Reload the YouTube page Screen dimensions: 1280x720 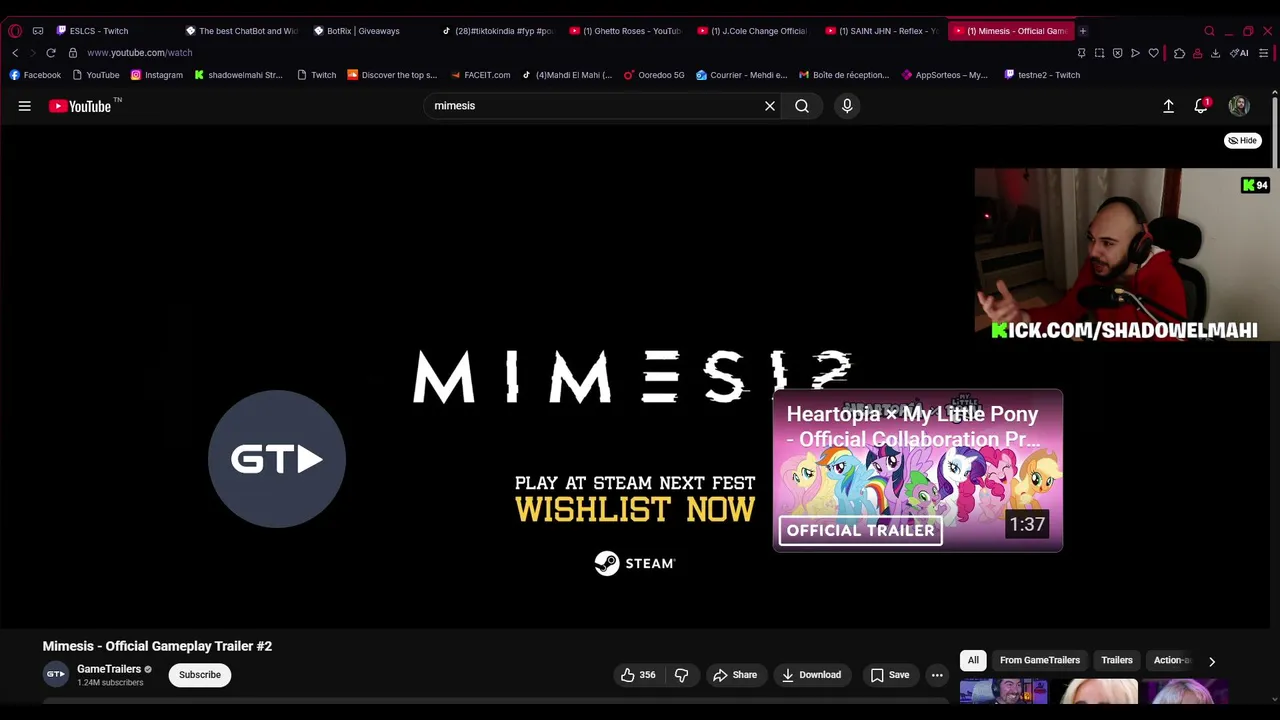pos(51,53)
